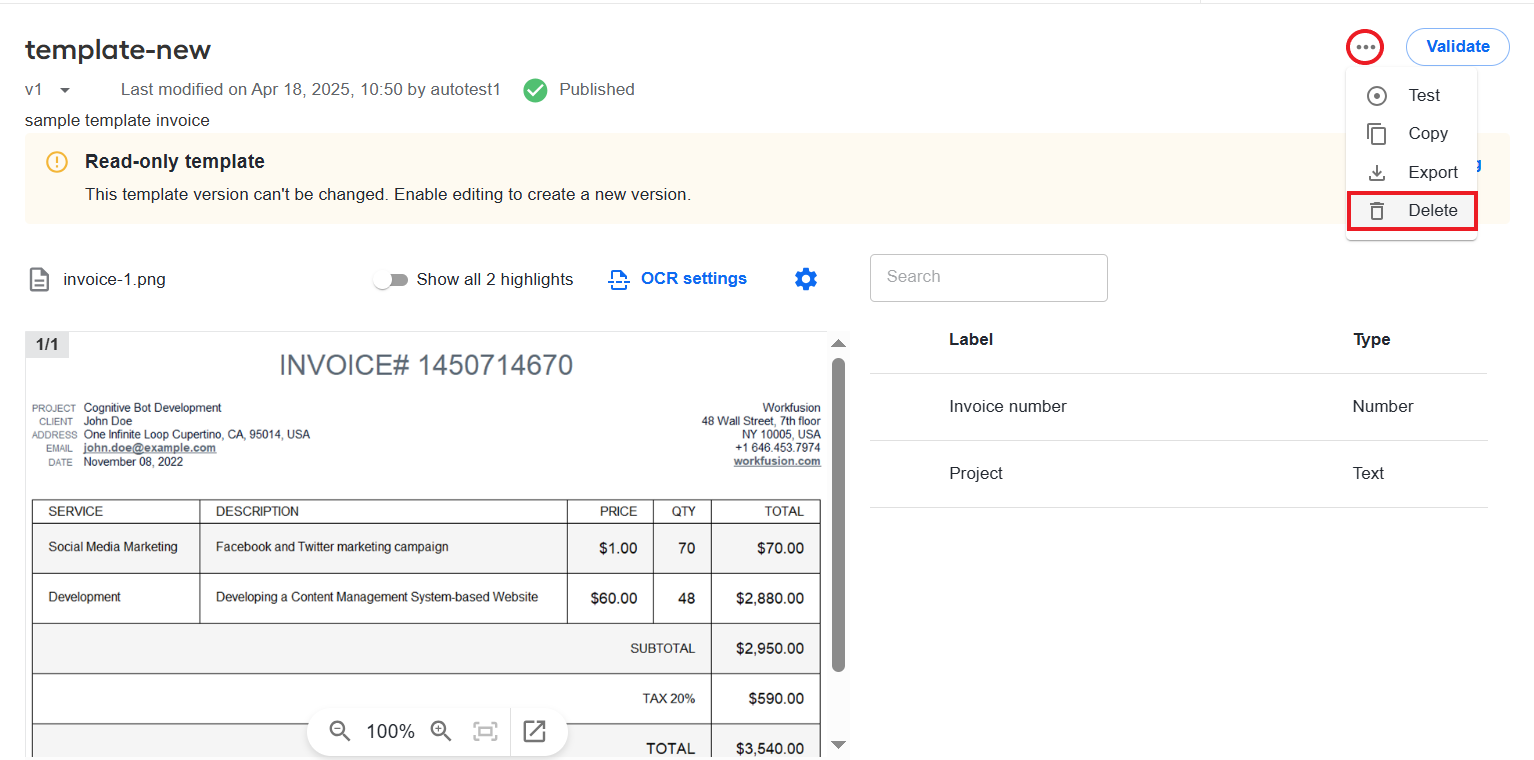
Task: Click the 1/1 page indicator
Action: click(x=47, y=345)
